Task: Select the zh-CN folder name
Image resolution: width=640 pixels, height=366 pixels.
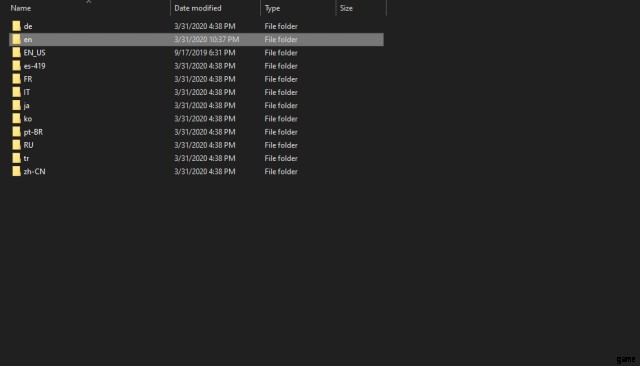Action: coord(34,171)
